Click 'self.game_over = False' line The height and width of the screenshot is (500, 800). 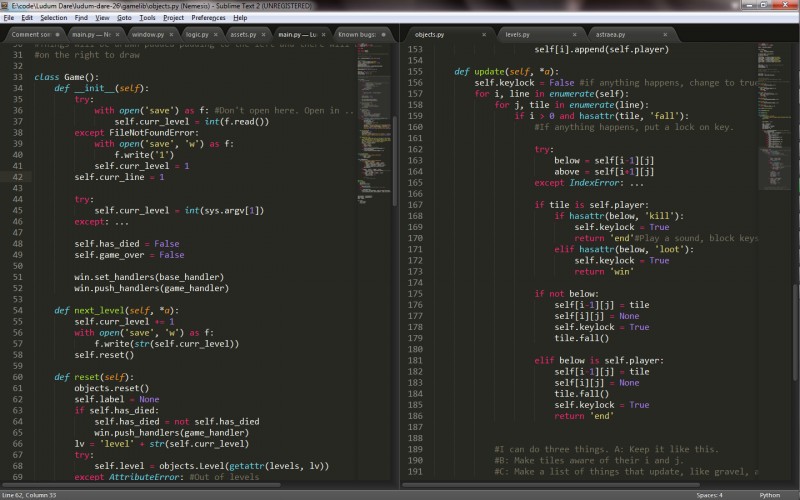coord(129,255)
